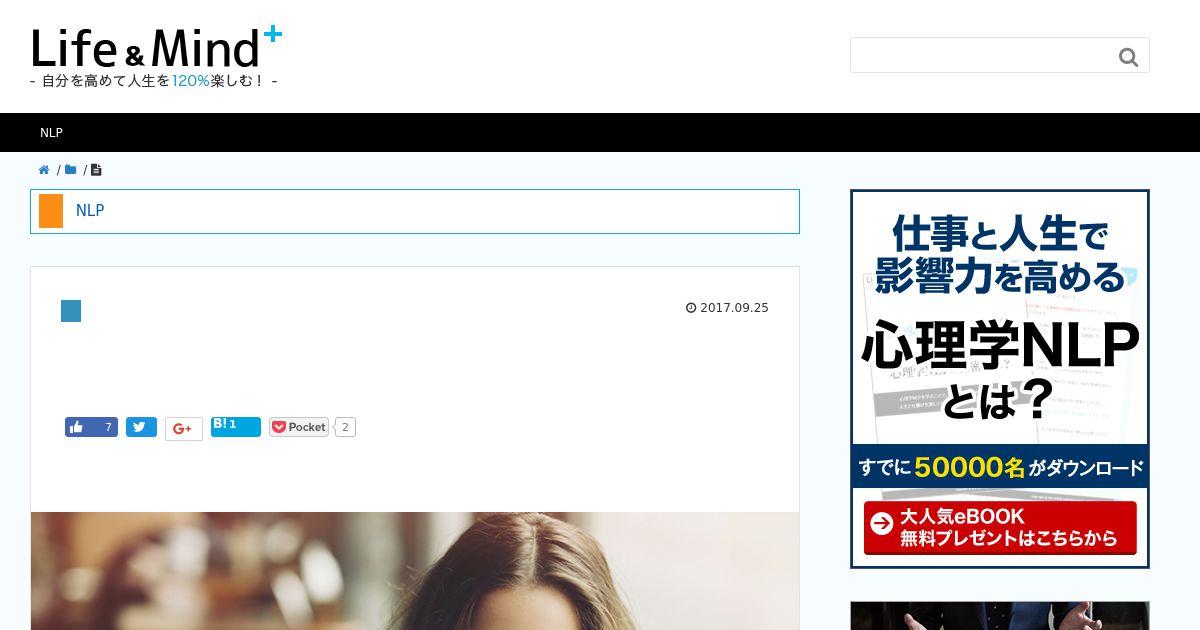Click the clock icon beside 2017.09.25
Viewport: 1200px width, 630px height.
[x=690, y=308]
